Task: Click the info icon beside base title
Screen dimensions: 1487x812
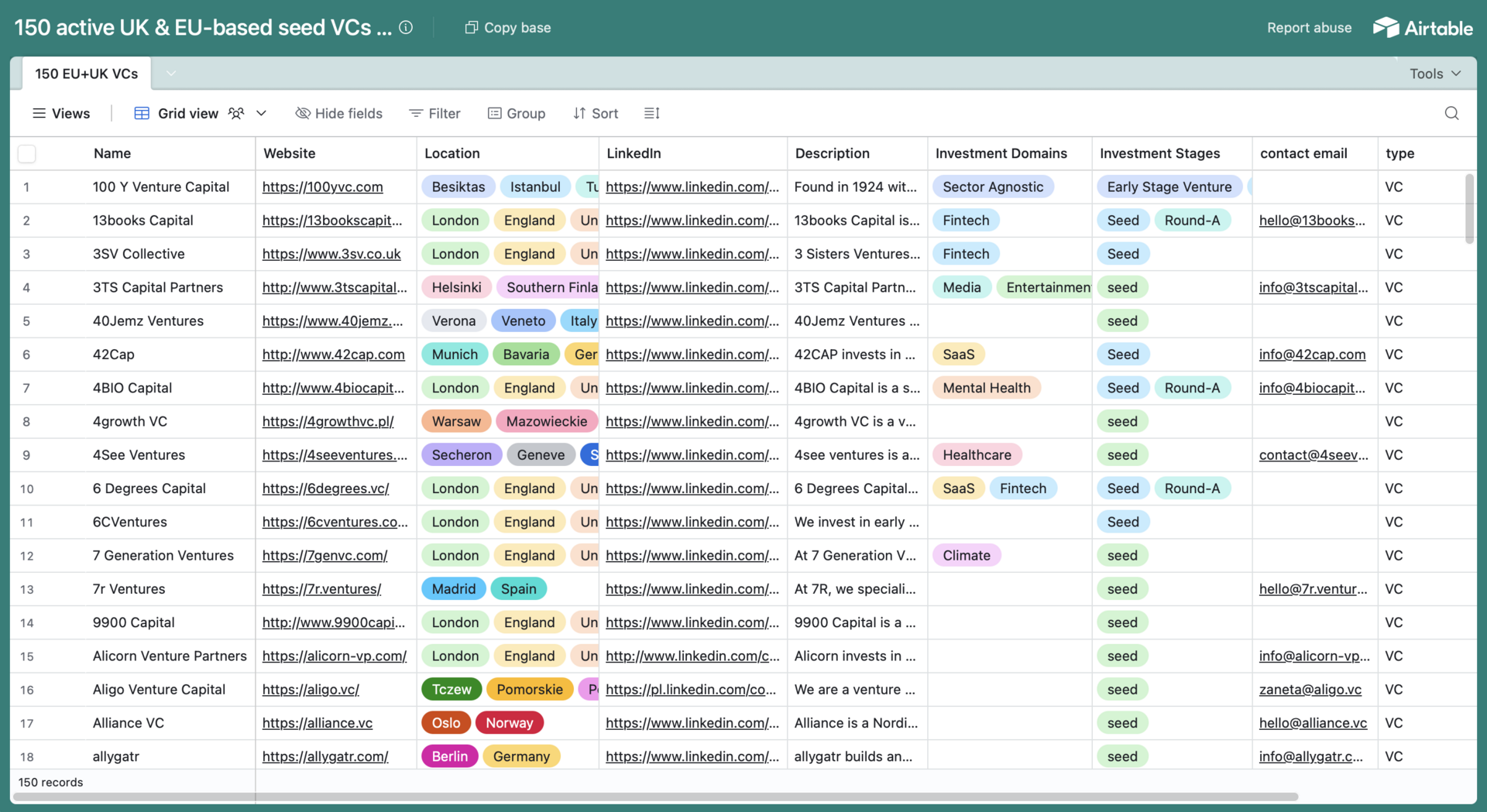Action: tap(406, 28)
